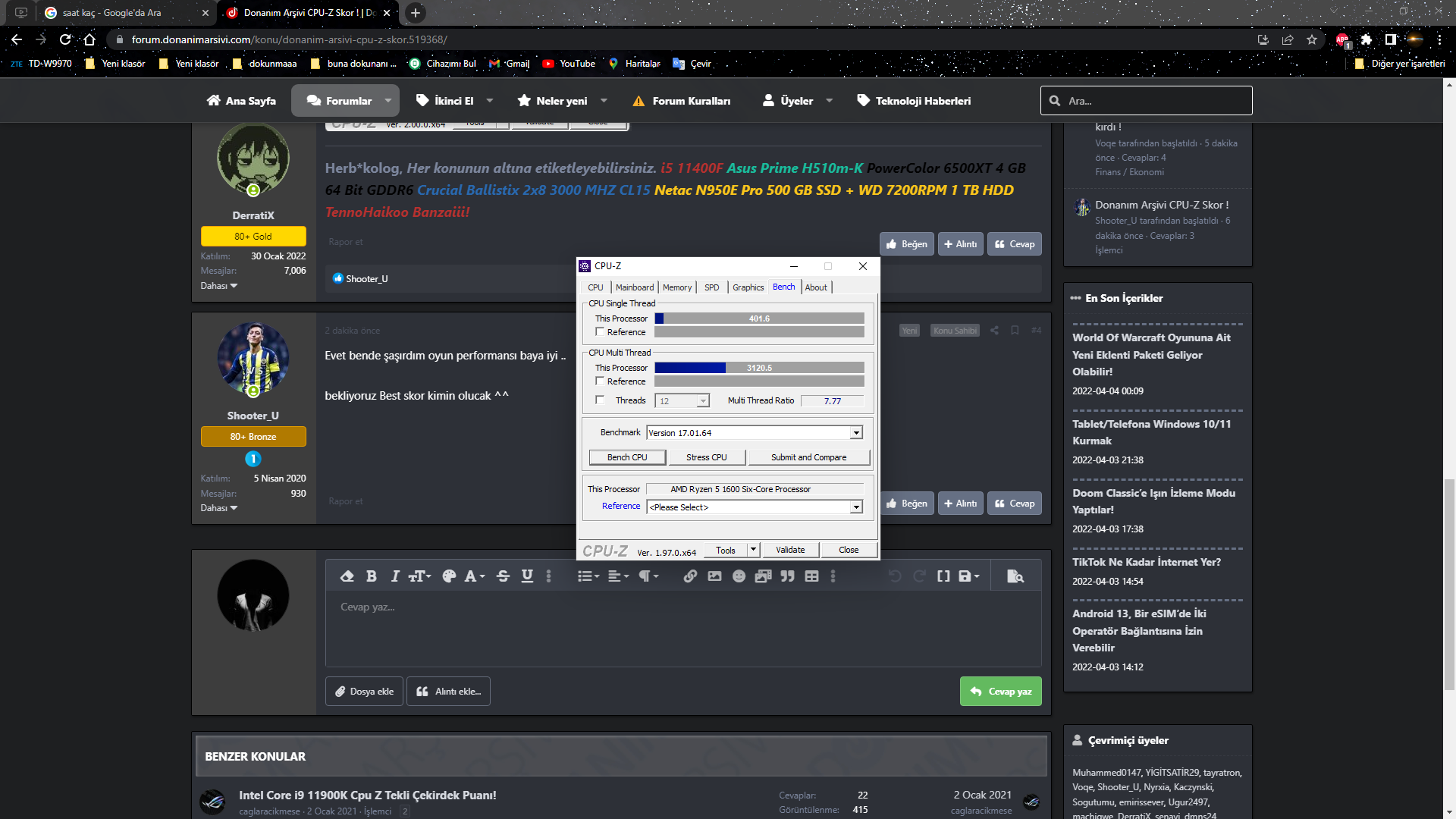Open a new browser tab
This screenshot has width=1456, height=819.
415,13
